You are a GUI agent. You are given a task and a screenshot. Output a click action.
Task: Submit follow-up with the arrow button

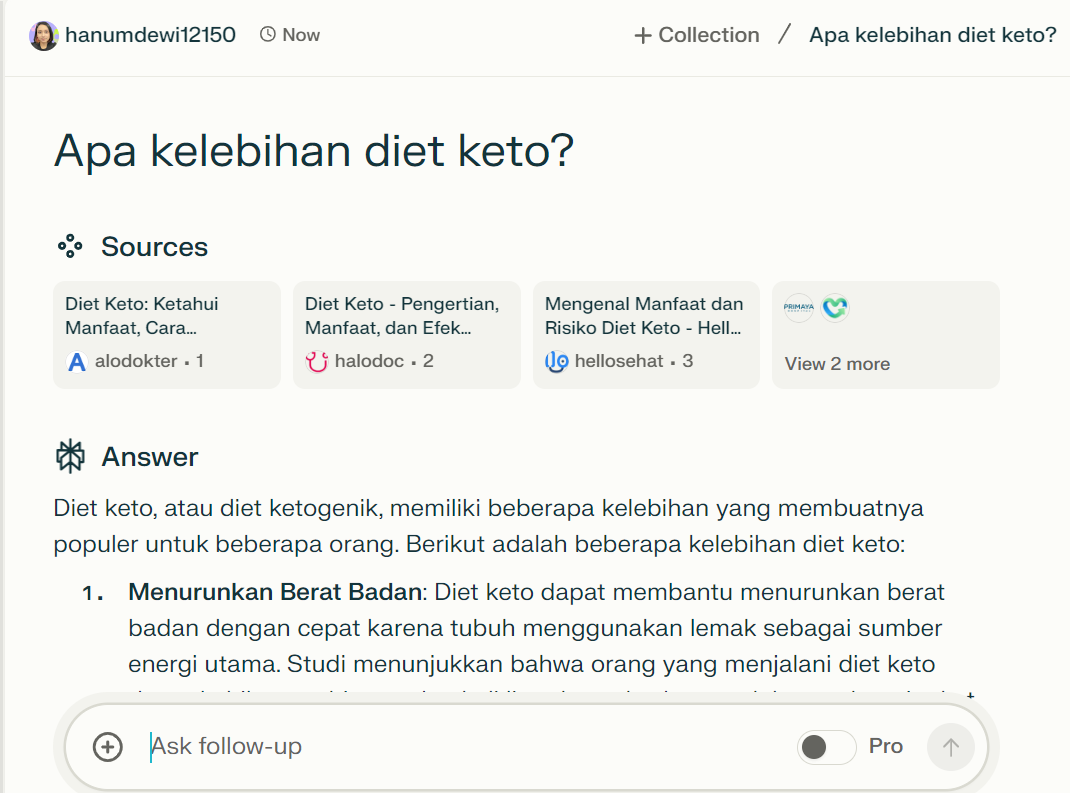tap(950, 747)
